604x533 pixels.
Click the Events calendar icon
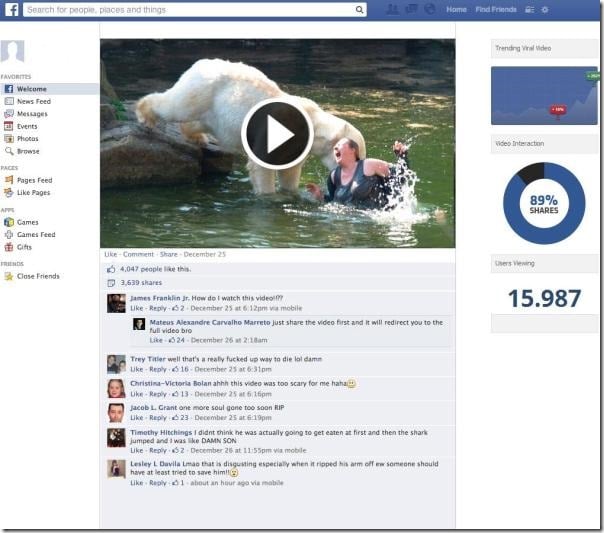point(8,126)
